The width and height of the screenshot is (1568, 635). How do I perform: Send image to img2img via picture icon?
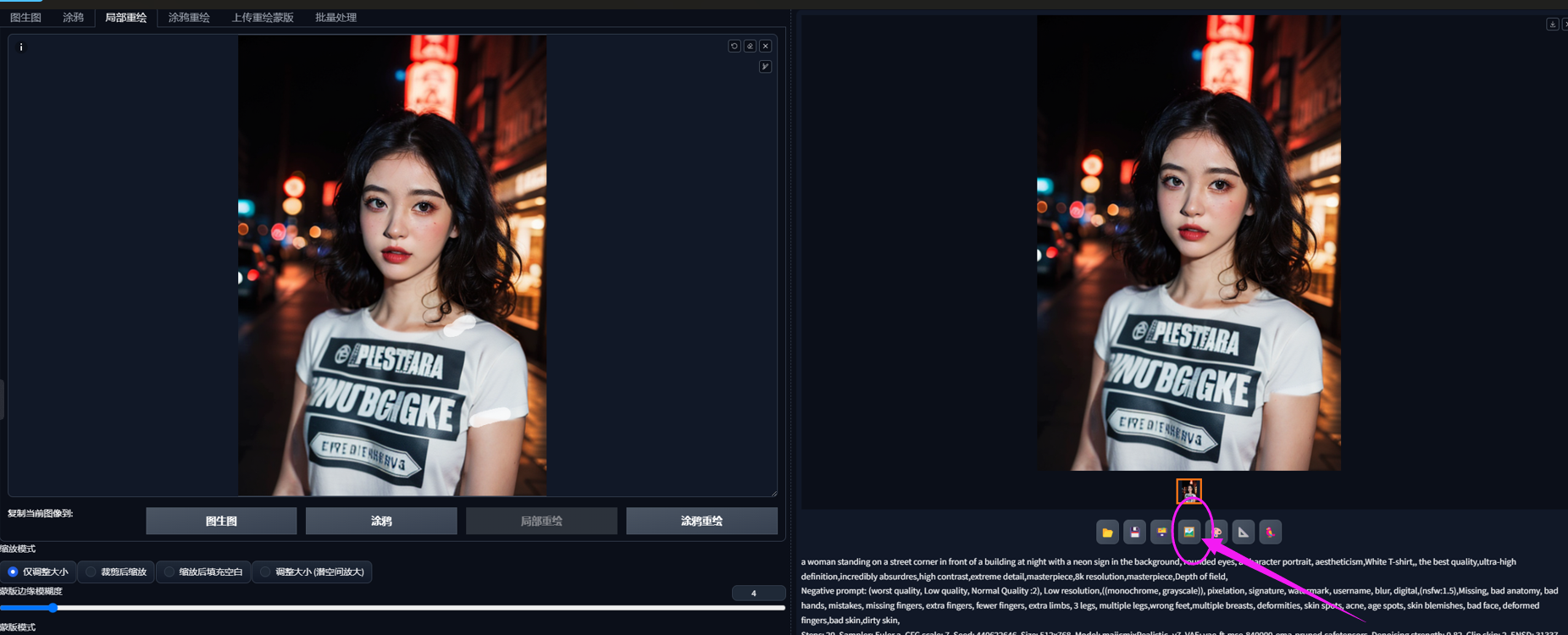[1188, 532]
